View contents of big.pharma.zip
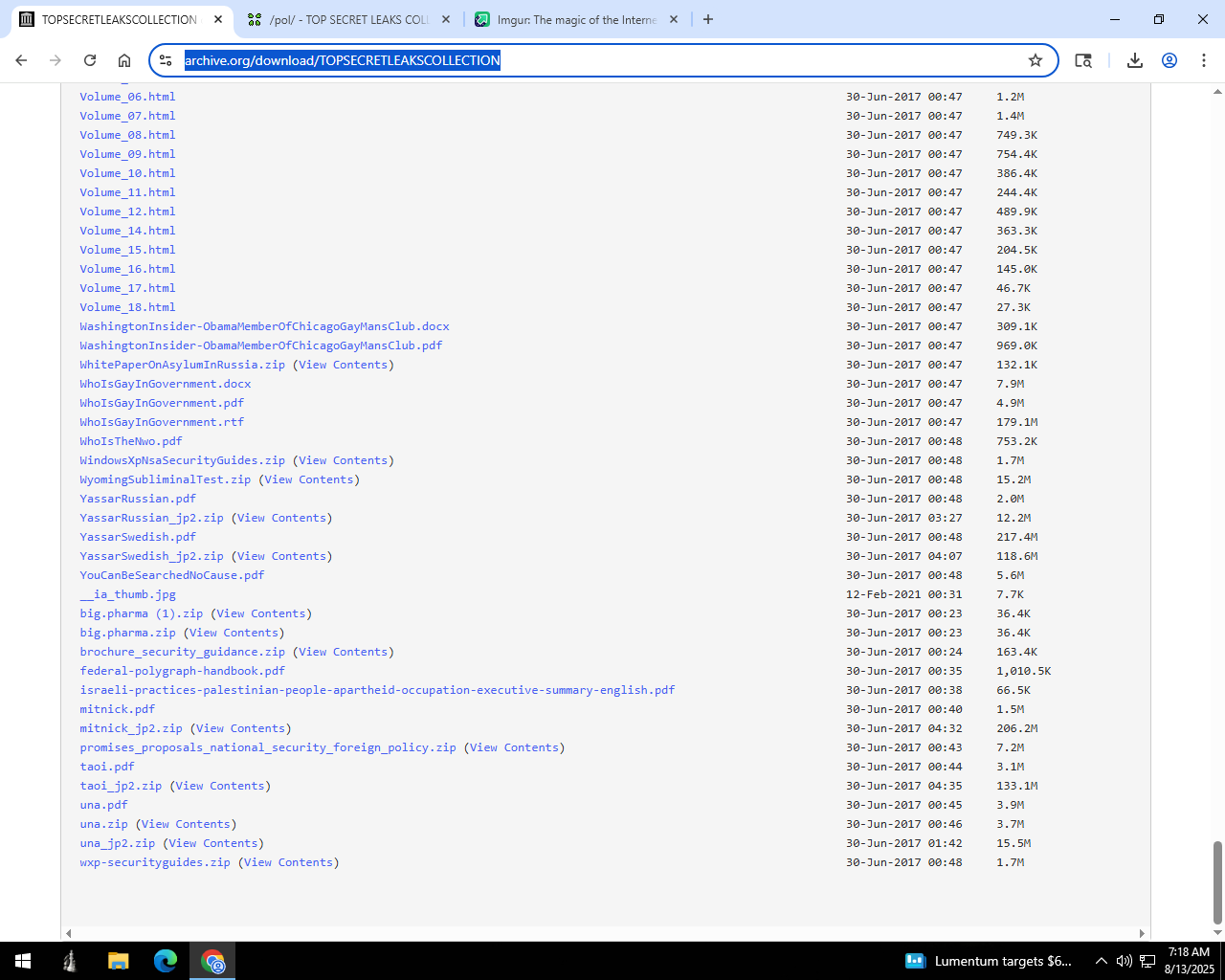Image resolution: width=1225 pixels, height=980 pixels. coord(234,633)
